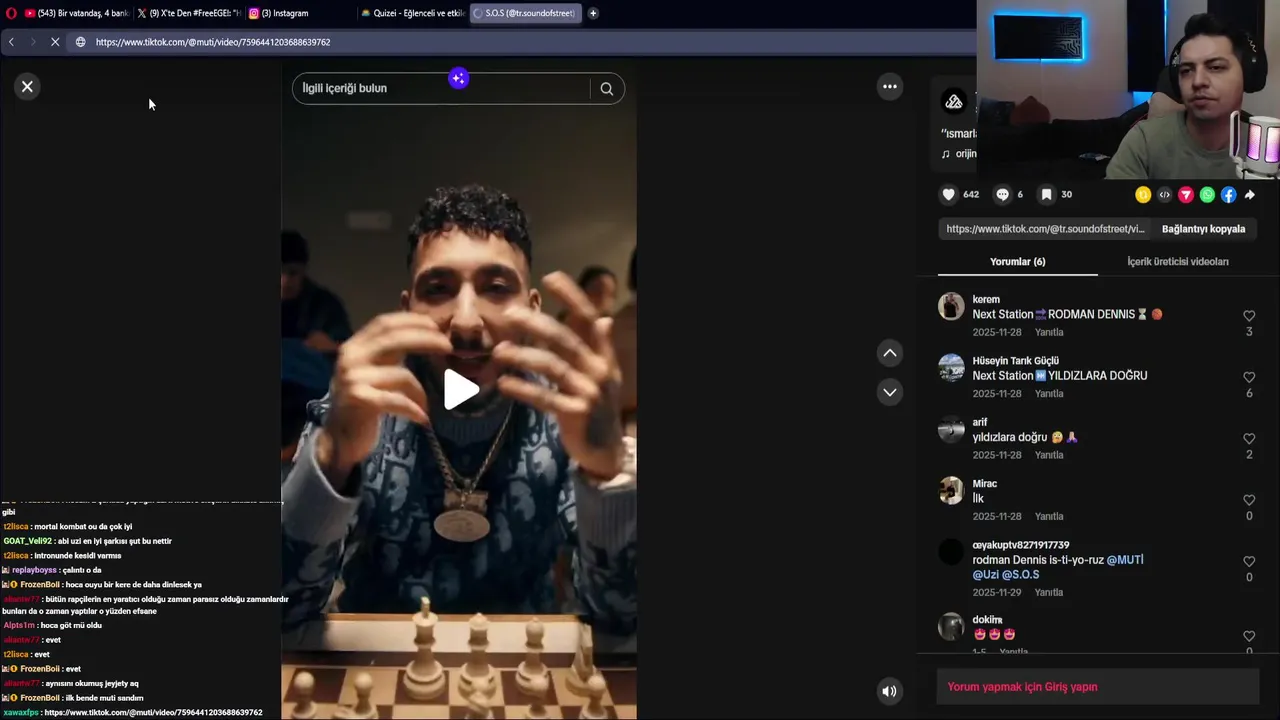
Task: Bookmark the video to favorites
Action: 1046,195
